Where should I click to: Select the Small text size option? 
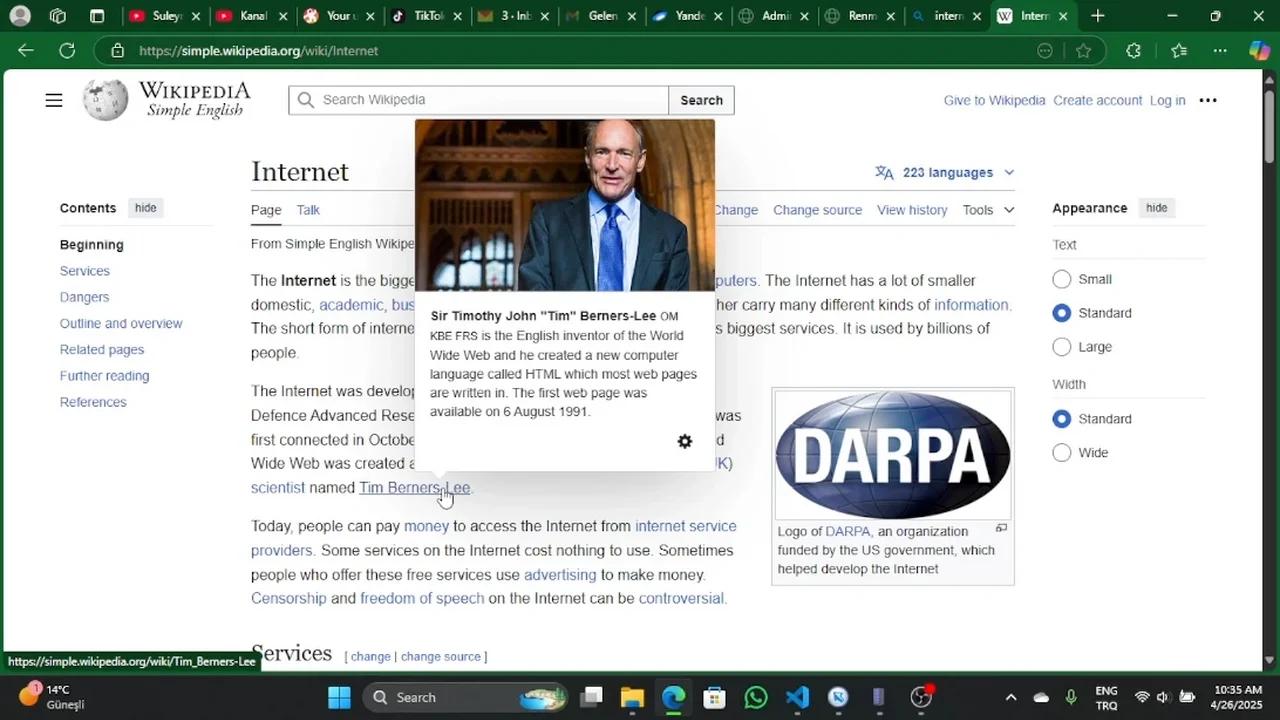coord(1061,279)
